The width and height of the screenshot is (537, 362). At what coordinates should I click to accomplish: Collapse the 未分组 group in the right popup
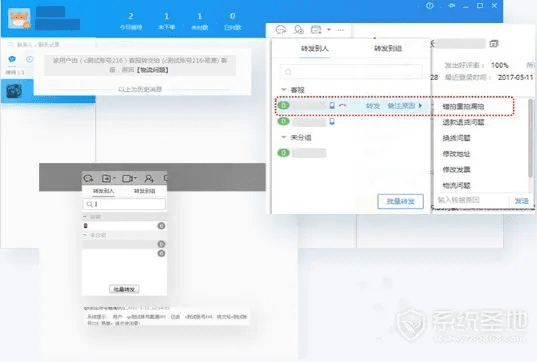tap(284, 137)
